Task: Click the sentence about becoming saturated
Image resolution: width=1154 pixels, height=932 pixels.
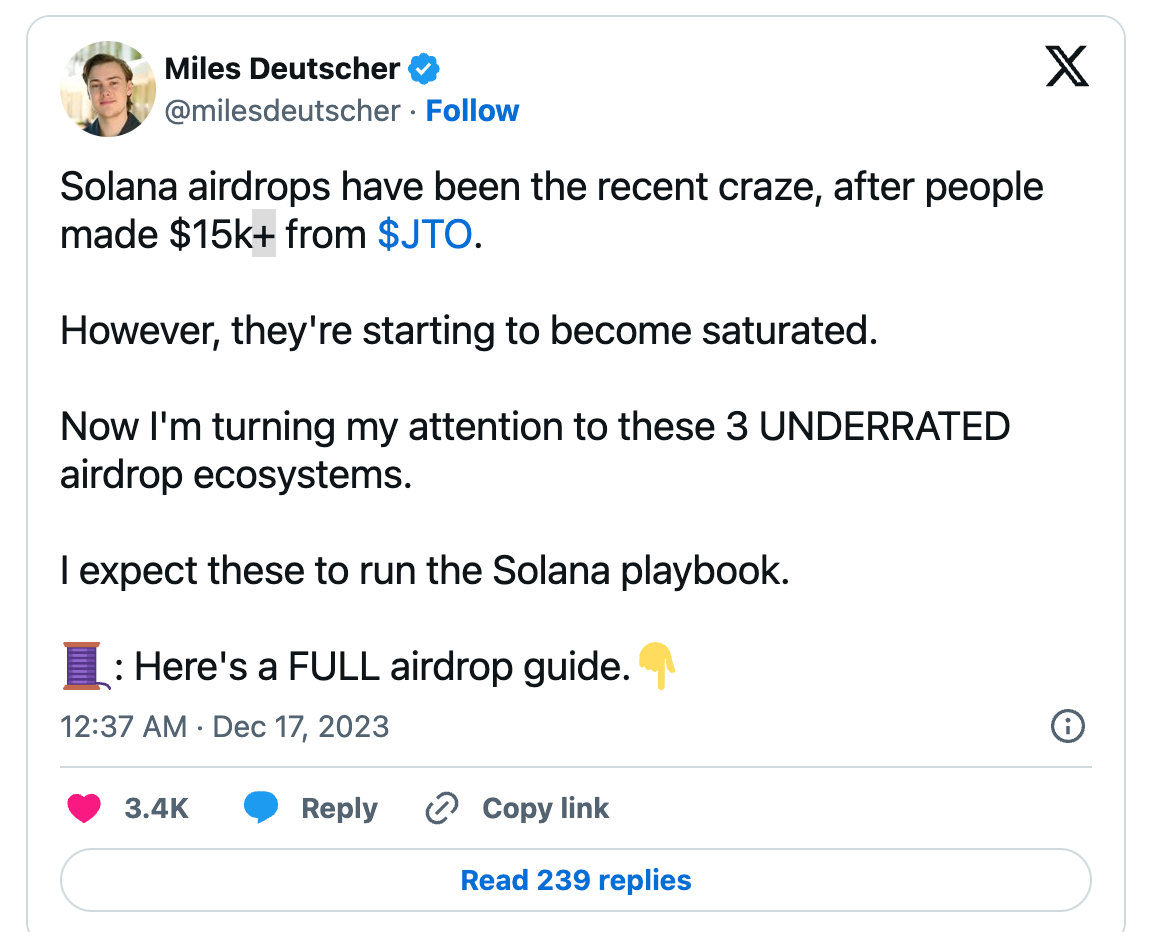Action: (x=468, y=331)
